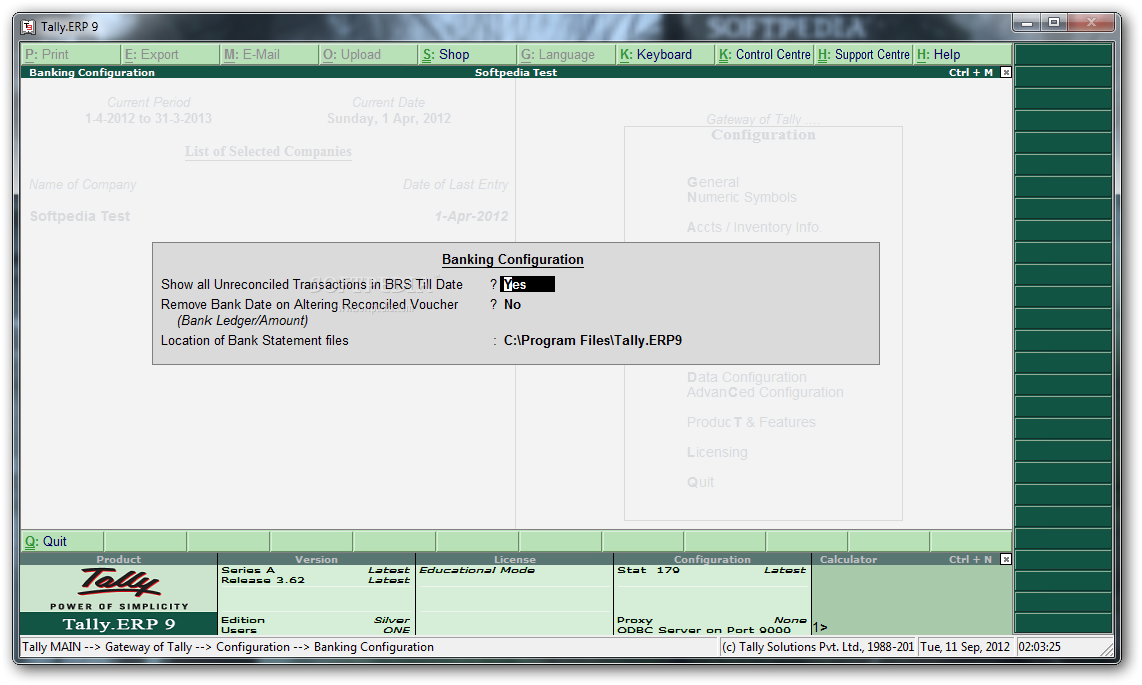1142x685 pixels.
Task: Open K: Keyboard option
Action: click(x=666, y=55)
